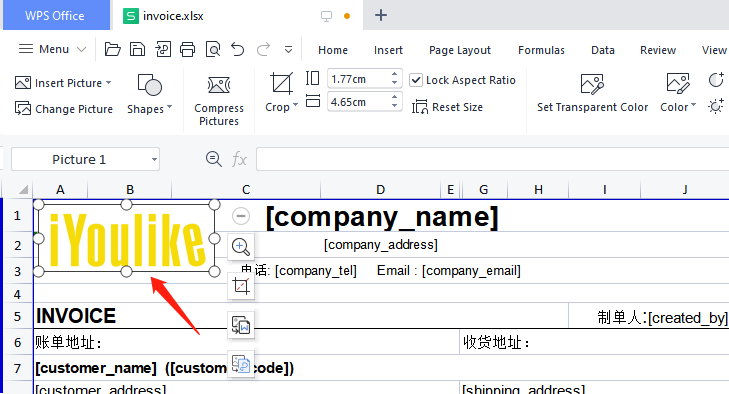Expand the quick access toolbar customization arrow
The width and height of the screenshot is (729, 394).
click(288, 49)
